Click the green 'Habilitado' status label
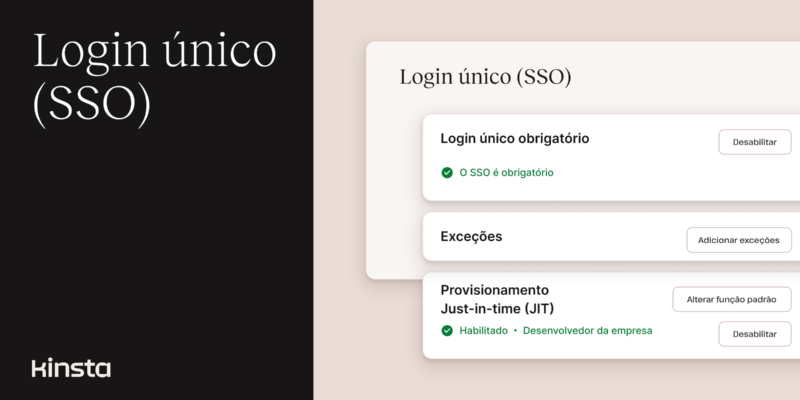Viewport: 800px width, 400px height. (x=484, y=331)
